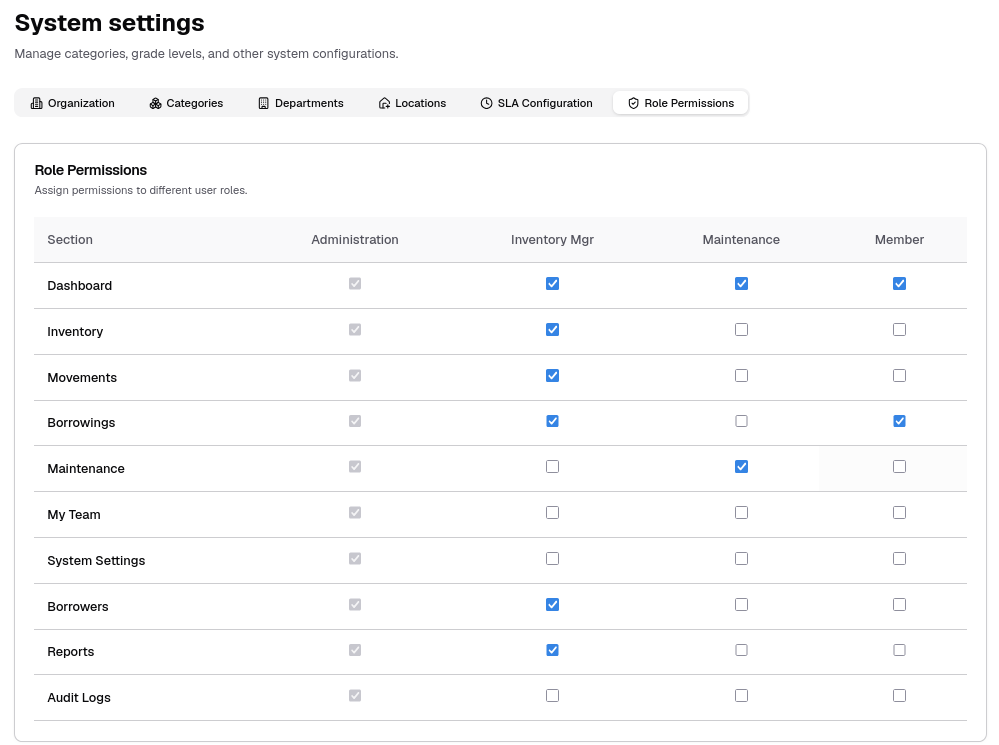Viewport: 999px width, 745px height.
Task: Grant System Settings access to Maintenance role
Action: click(x=741, y=558)
